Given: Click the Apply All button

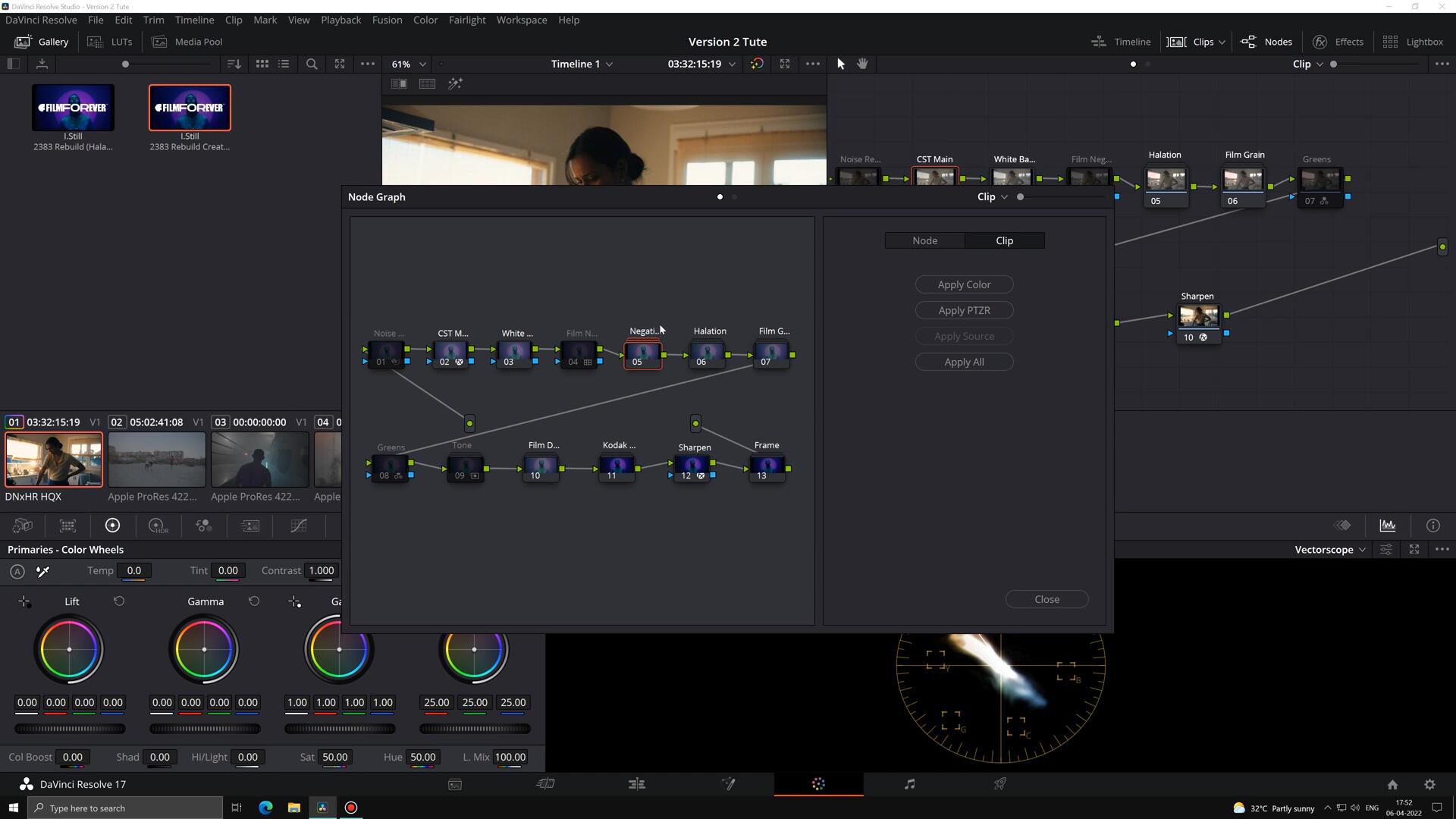Looking at the screenshot, I should pyautogui.click(x=964, y=362).
